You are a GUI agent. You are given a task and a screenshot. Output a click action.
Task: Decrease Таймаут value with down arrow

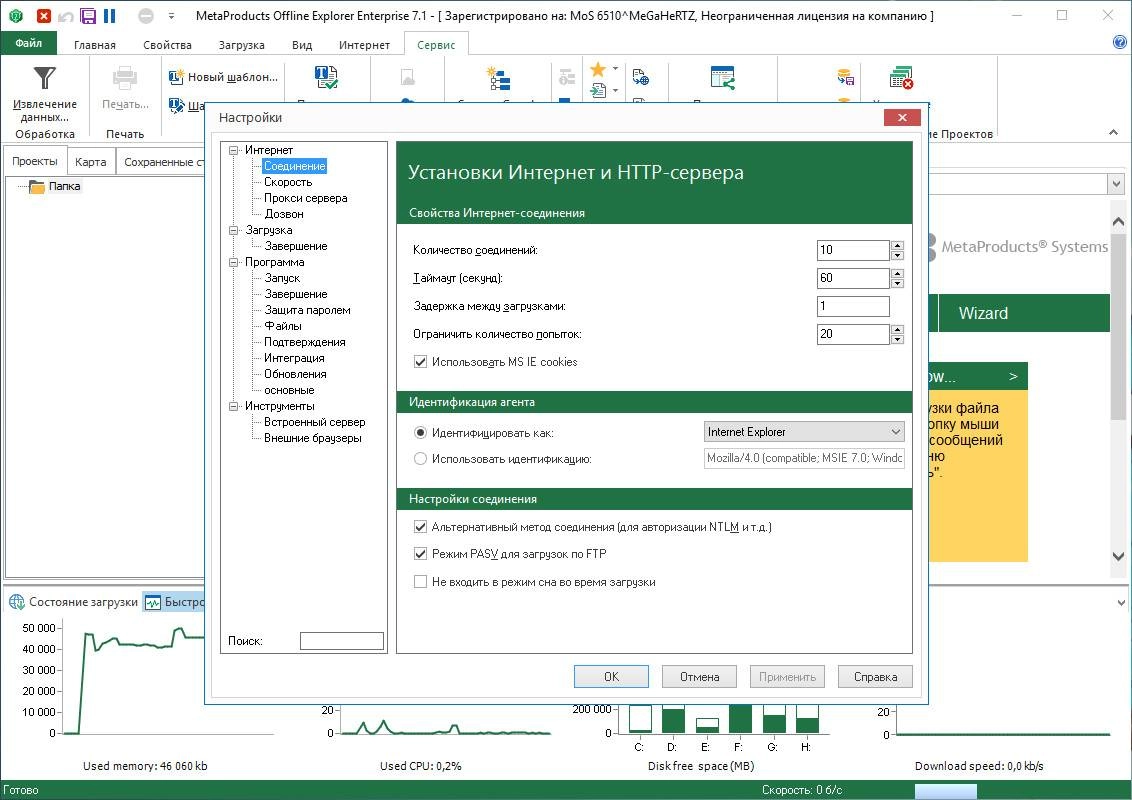[897, 283]
